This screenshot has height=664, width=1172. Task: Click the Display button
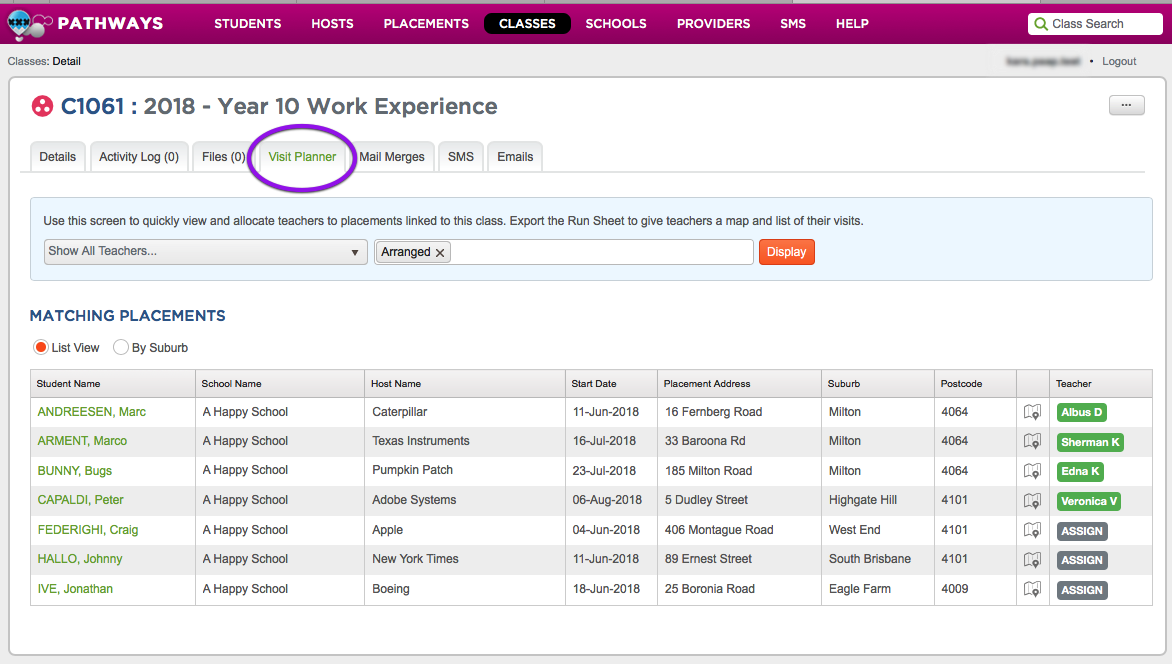[786, 252]
